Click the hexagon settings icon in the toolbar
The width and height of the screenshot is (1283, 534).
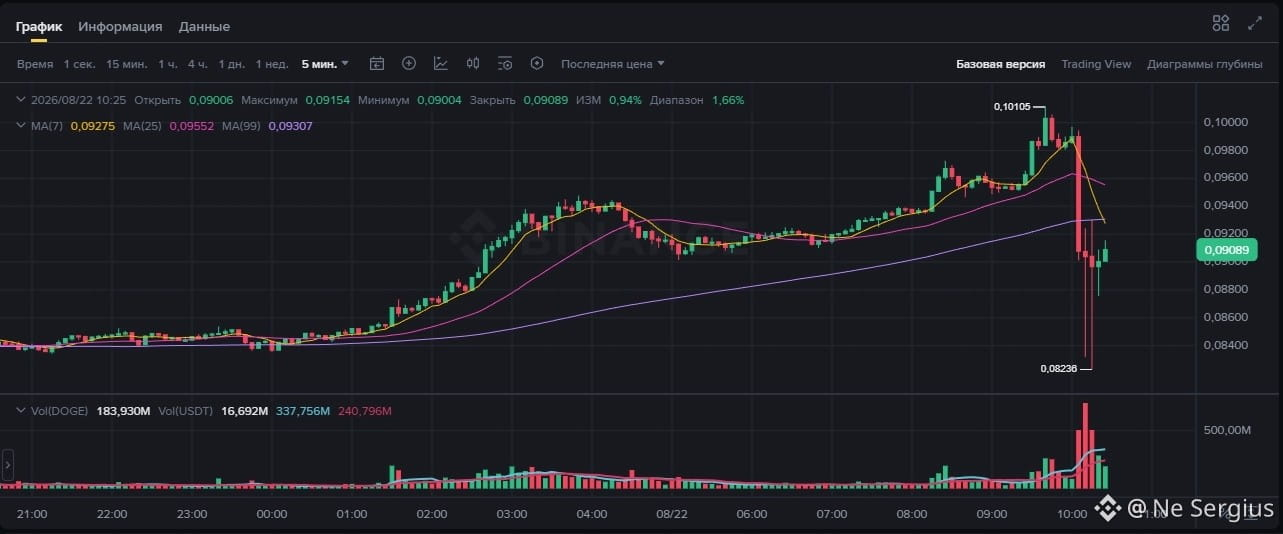(x=537, y=63)
